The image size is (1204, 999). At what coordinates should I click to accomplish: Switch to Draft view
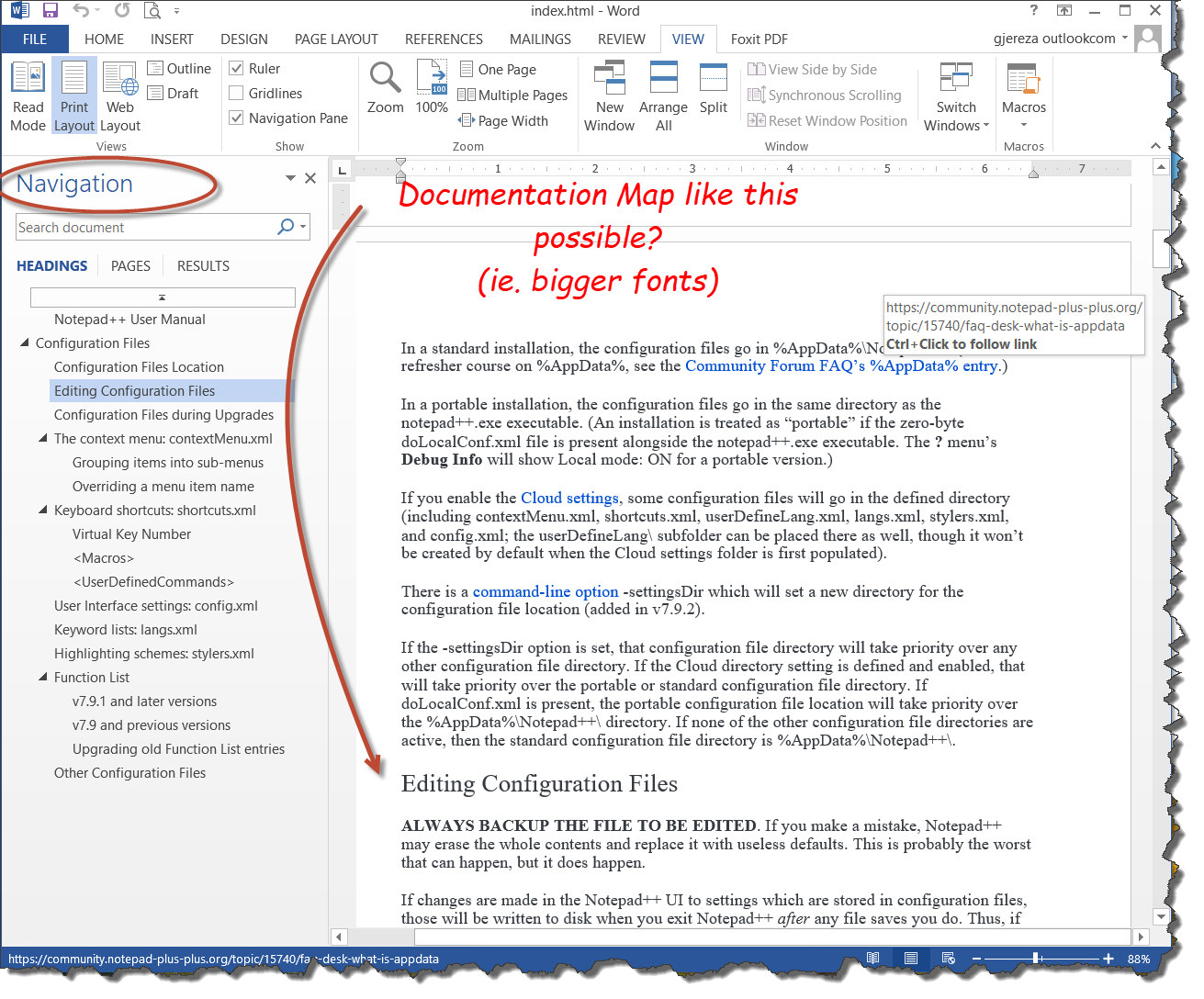(174, 93)
